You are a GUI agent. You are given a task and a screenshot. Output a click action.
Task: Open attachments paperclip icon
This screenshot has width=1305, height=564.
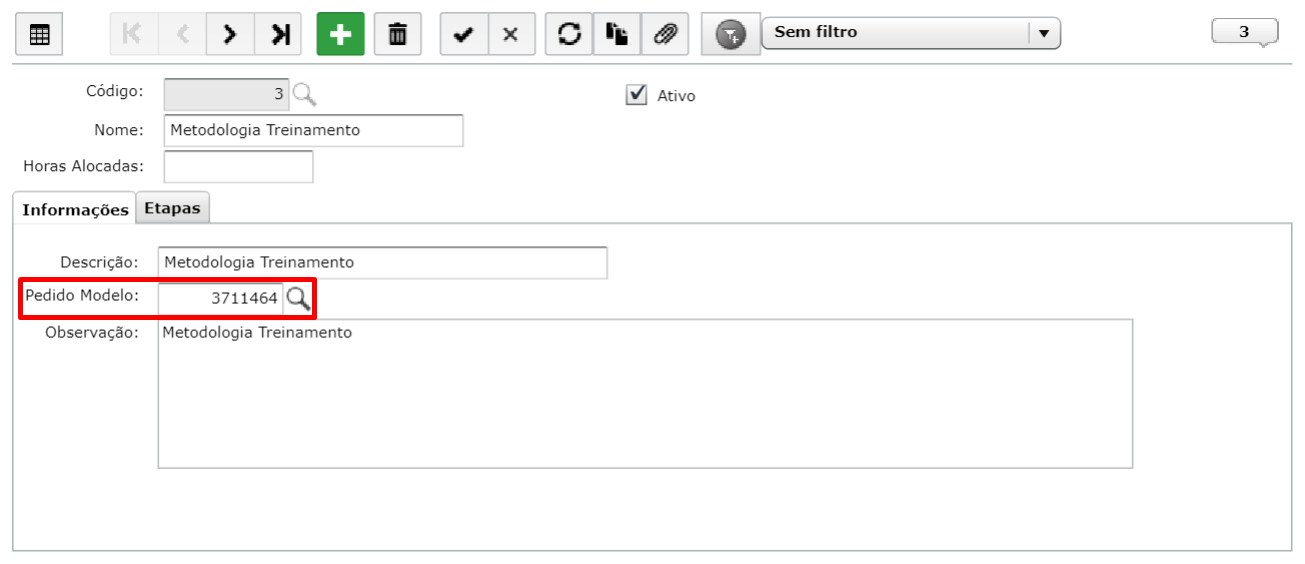point(665,35)
